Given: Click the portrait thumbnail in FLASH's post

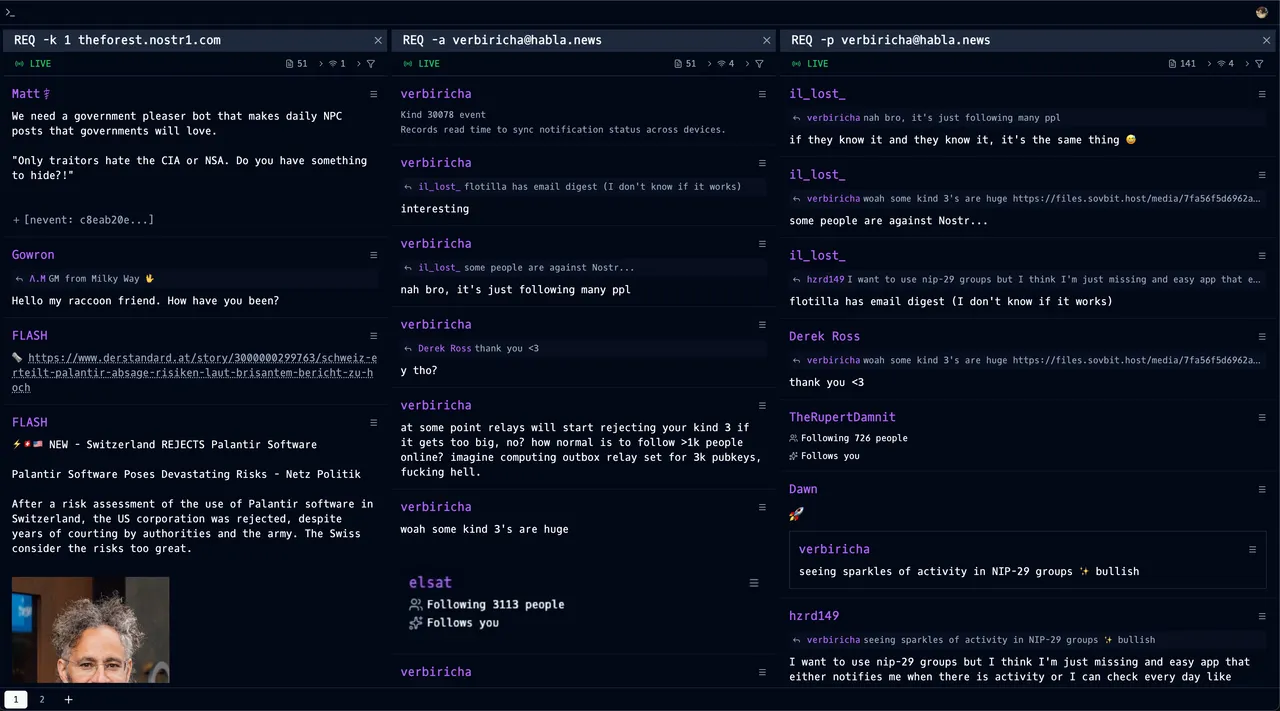Looking at the screenshot, I should (90, 629).
